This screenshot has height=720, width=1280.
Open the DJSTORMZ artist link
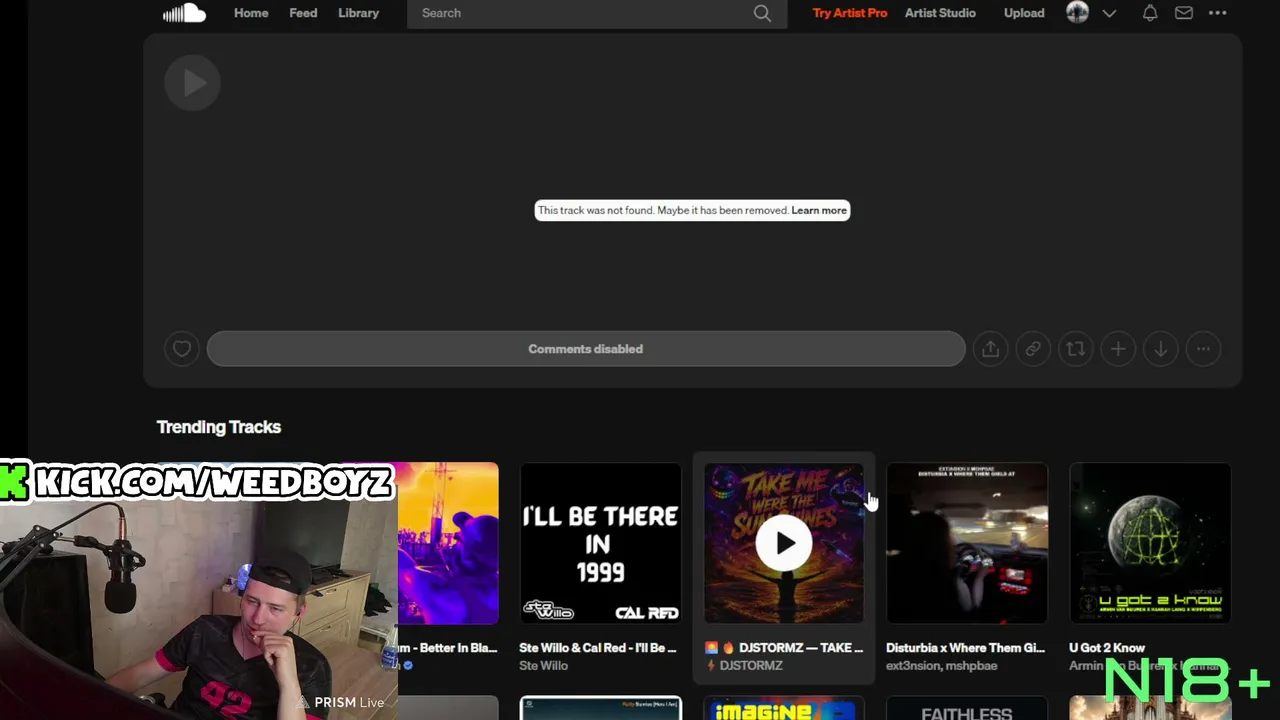[751, 666]
